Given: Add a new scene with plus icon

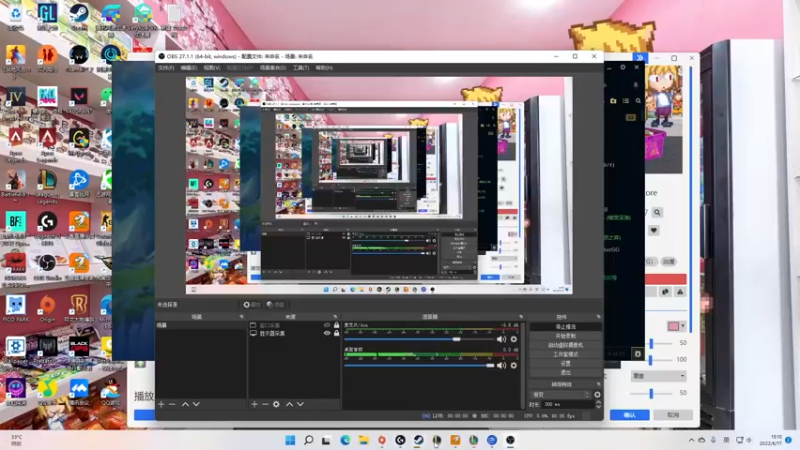Looking at the screenshot, I should pos(161,404).
